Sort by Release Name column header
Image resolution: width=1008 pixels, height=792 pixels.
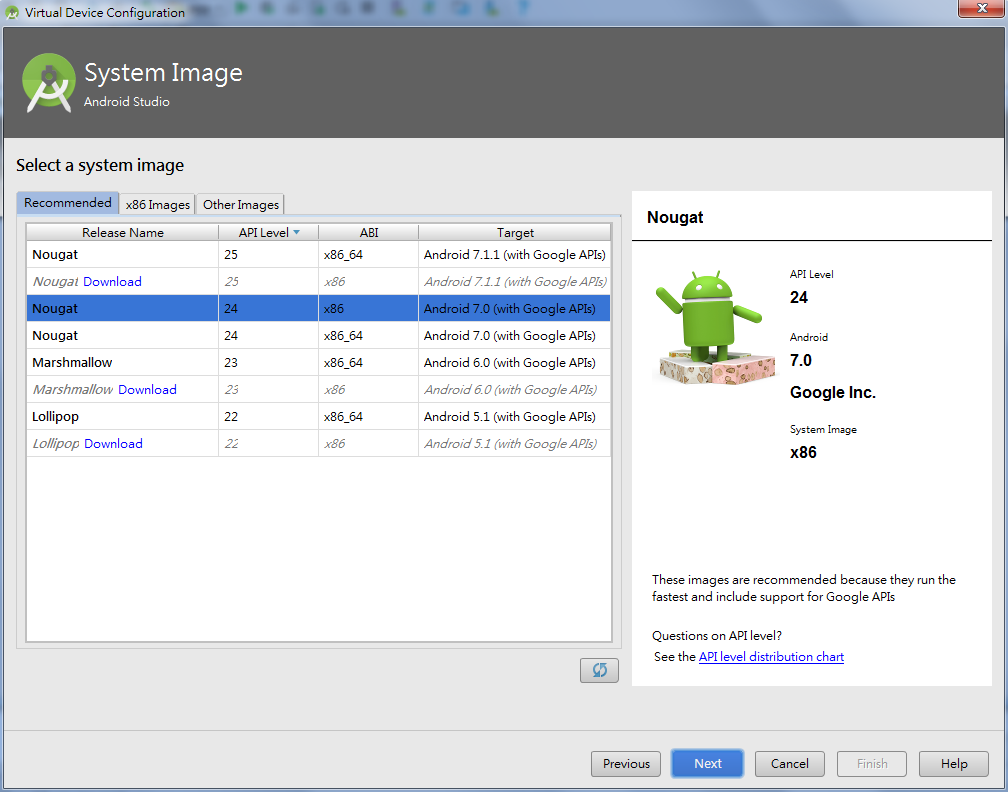coord(122,232)
